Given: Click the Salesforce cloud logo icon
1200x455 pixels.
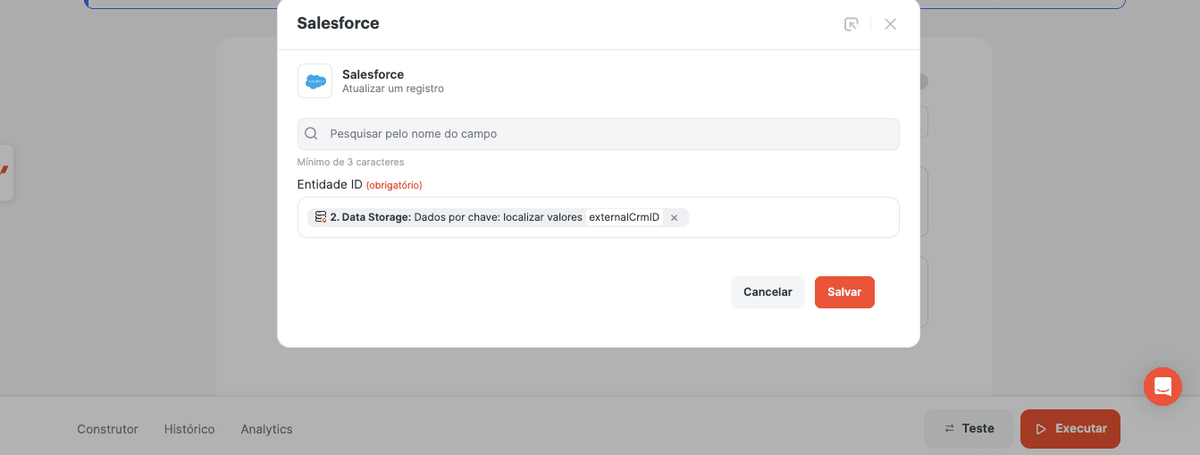Looking at the screenshot, I should pyautogui.click(x=315, y=81).
